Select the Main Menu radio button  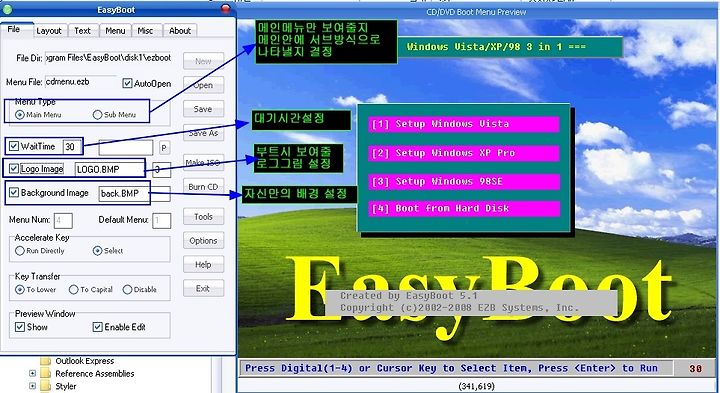20,114
